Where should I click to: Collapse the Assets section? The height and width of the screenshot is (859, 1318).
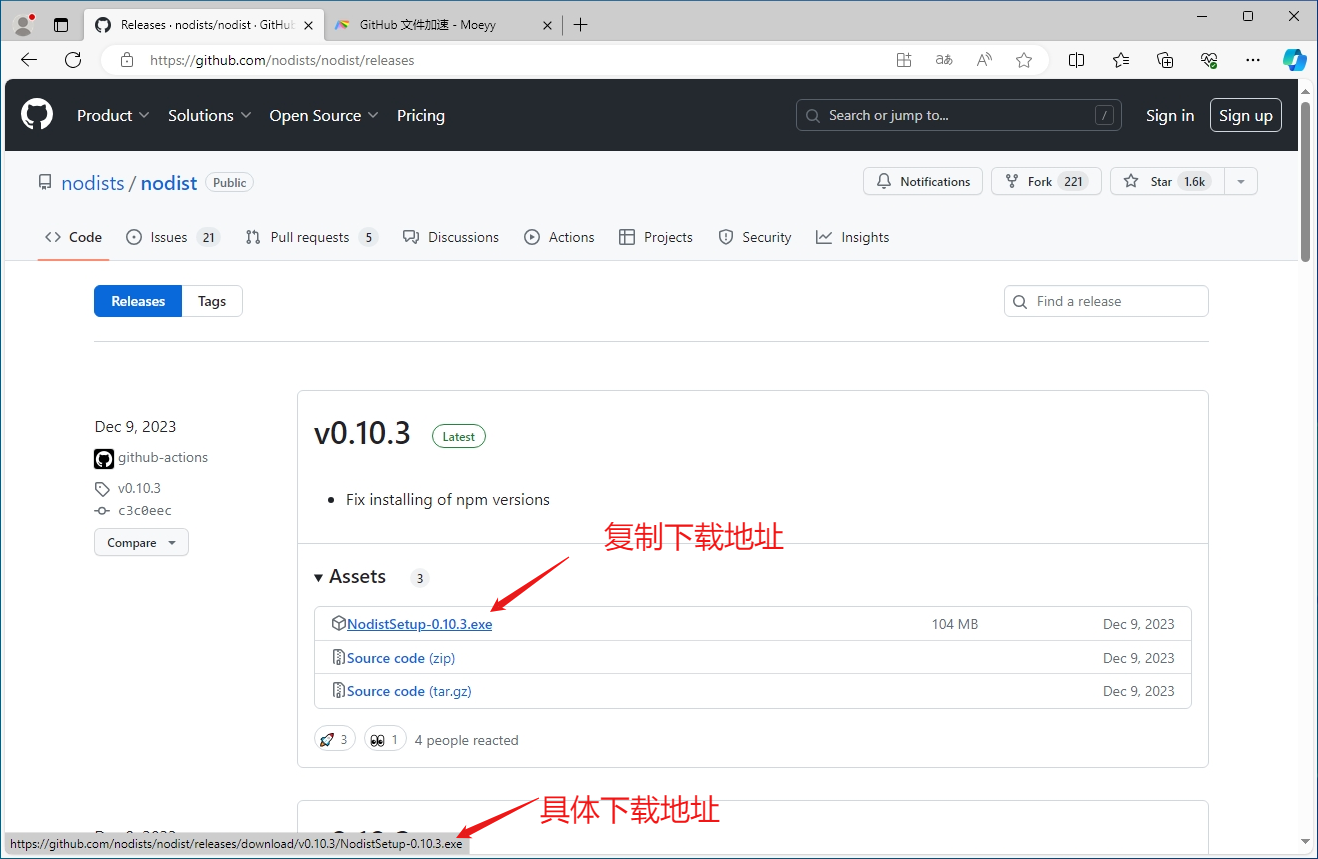click(x=350, y=577)
